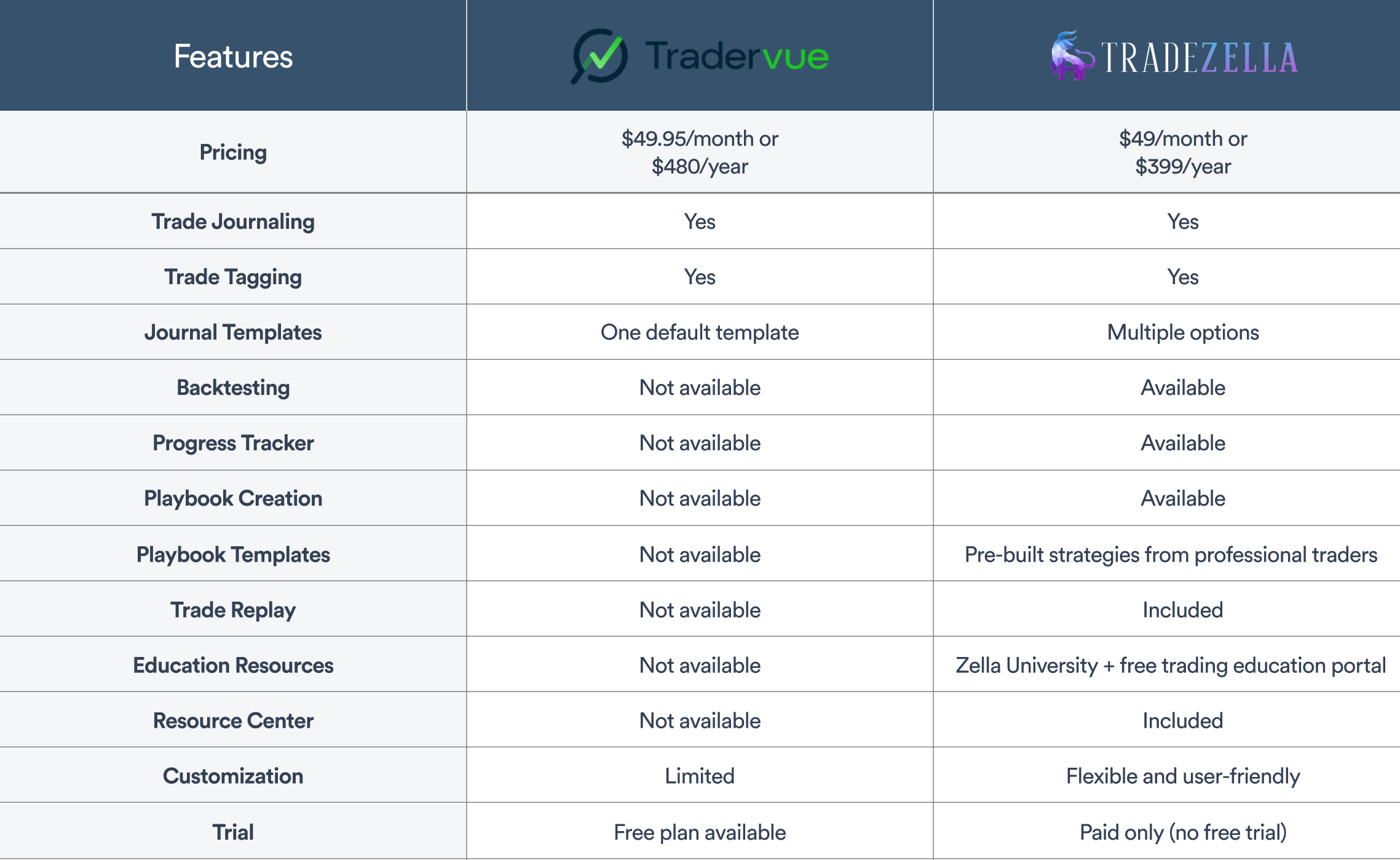The width and height of the screenshot is (1400, 860).
Task: Click the Trade Journaling row label
Action: coord(233,221)
